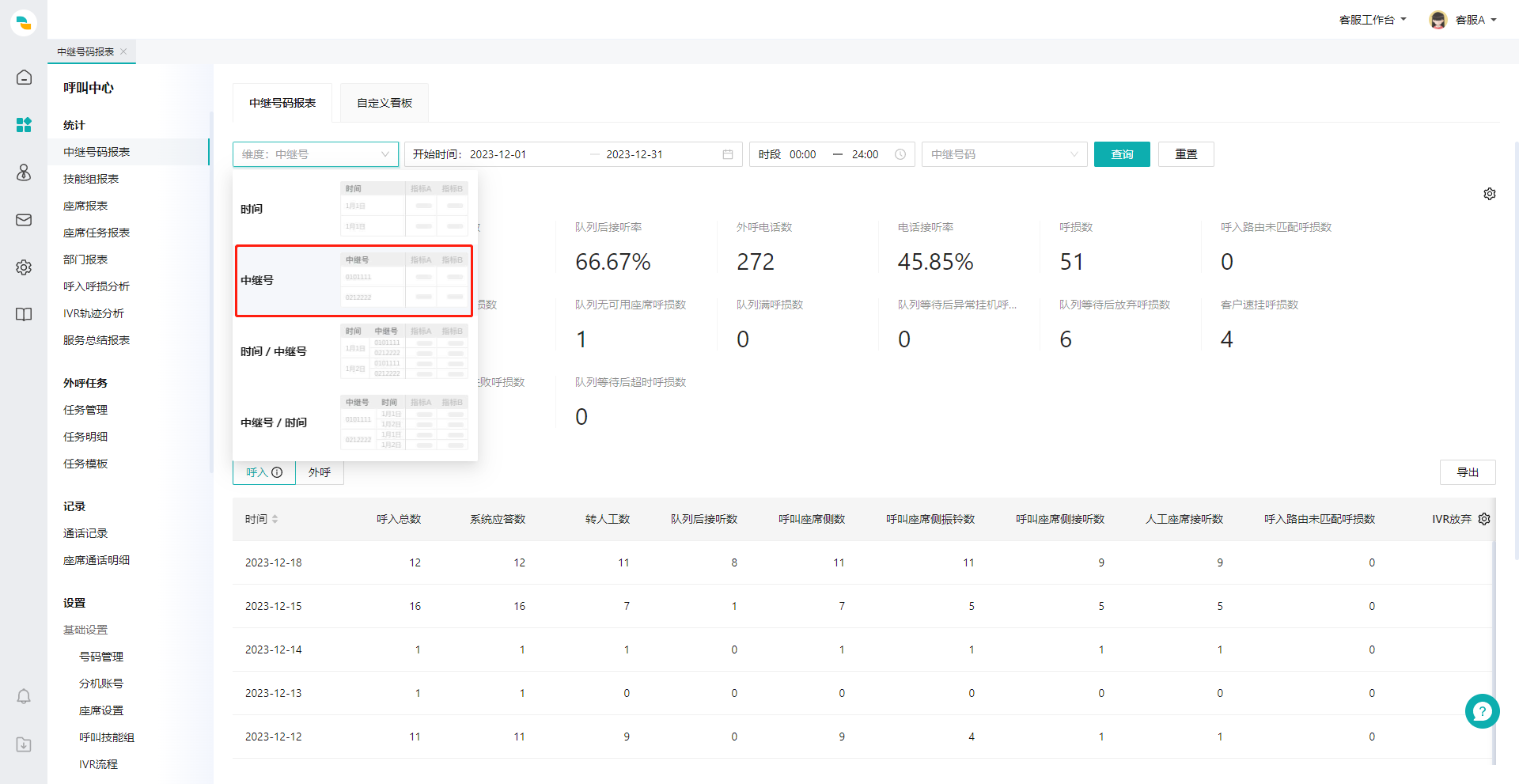Screen dimensions: 1519x784
Task: Open the home icon in left sidebar
Action: click(x=24, y=77)
